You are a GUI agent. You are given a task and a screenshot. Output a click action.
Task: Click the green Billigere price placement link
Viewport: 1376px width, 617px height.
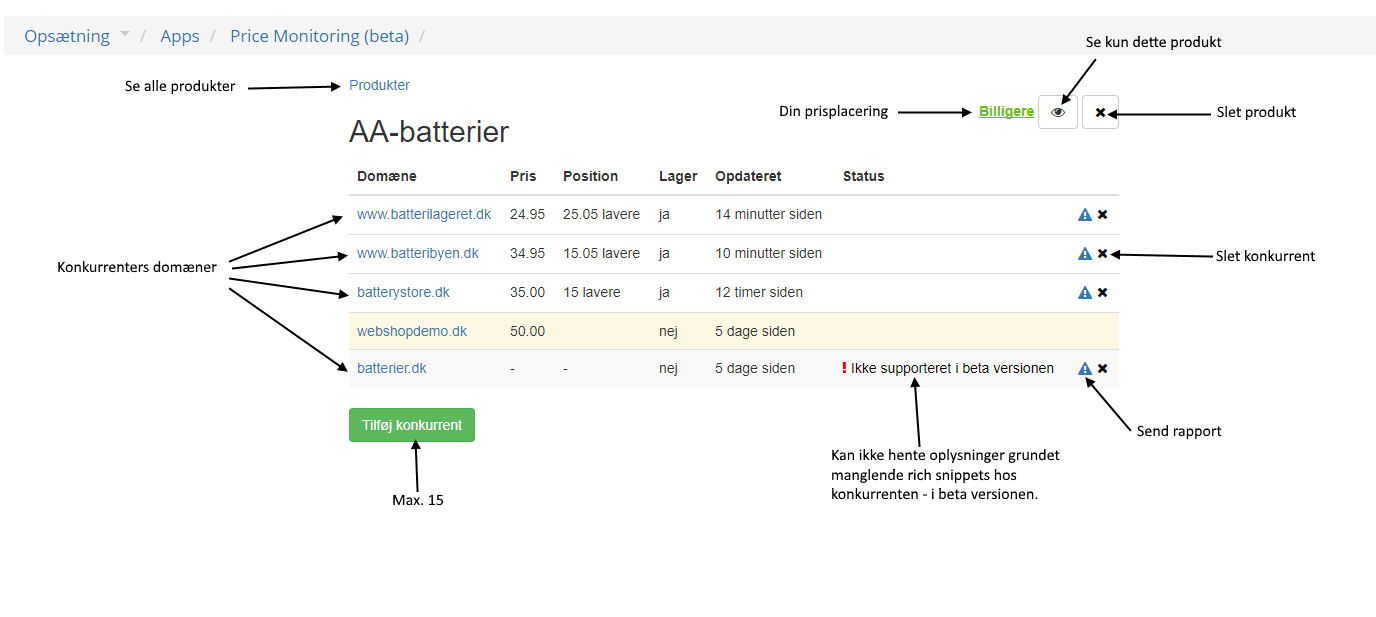coord(1006,111)
